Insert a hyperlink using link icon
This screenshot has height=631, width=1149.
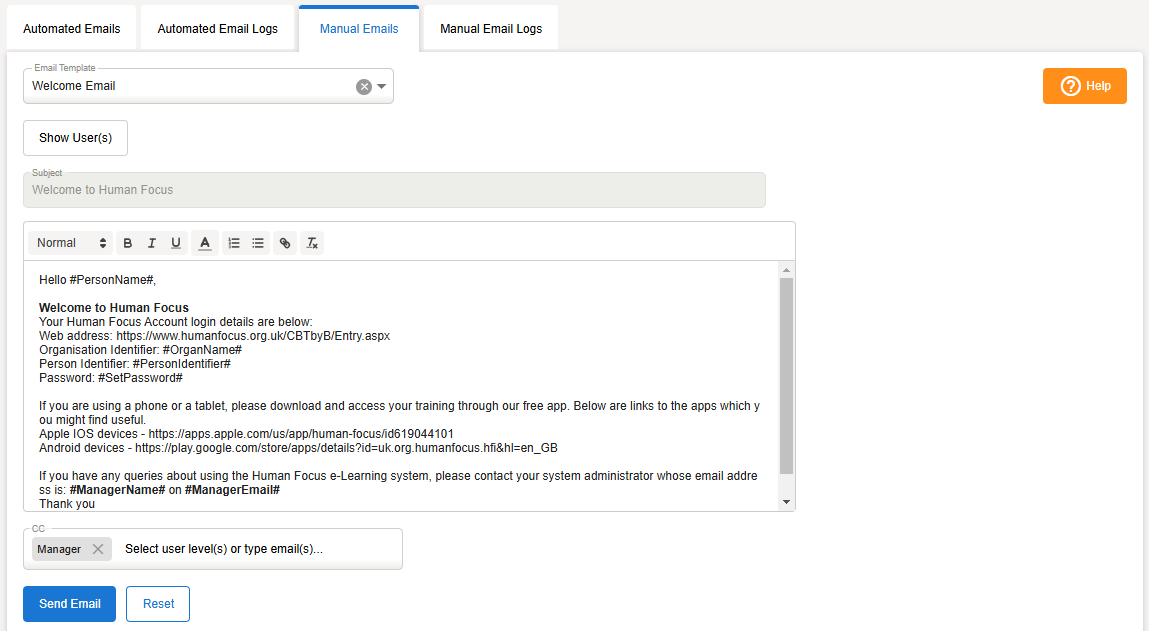coord(285,243)
